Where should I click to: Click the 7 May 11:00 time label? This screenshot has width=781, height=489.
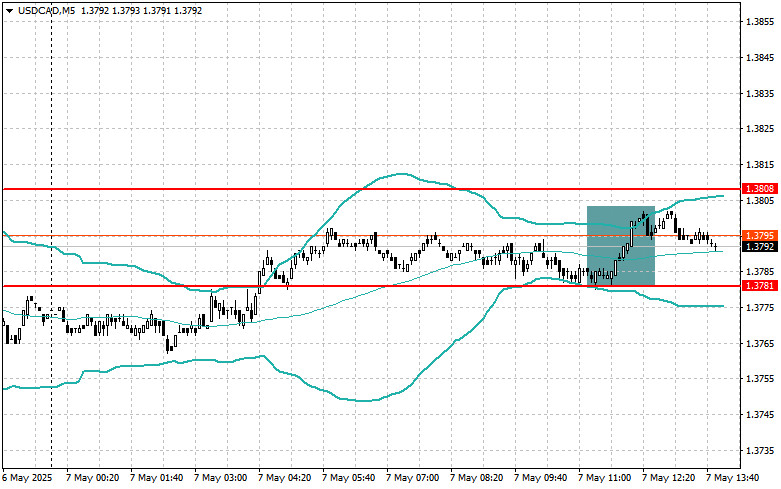click(x=605, y=478)
